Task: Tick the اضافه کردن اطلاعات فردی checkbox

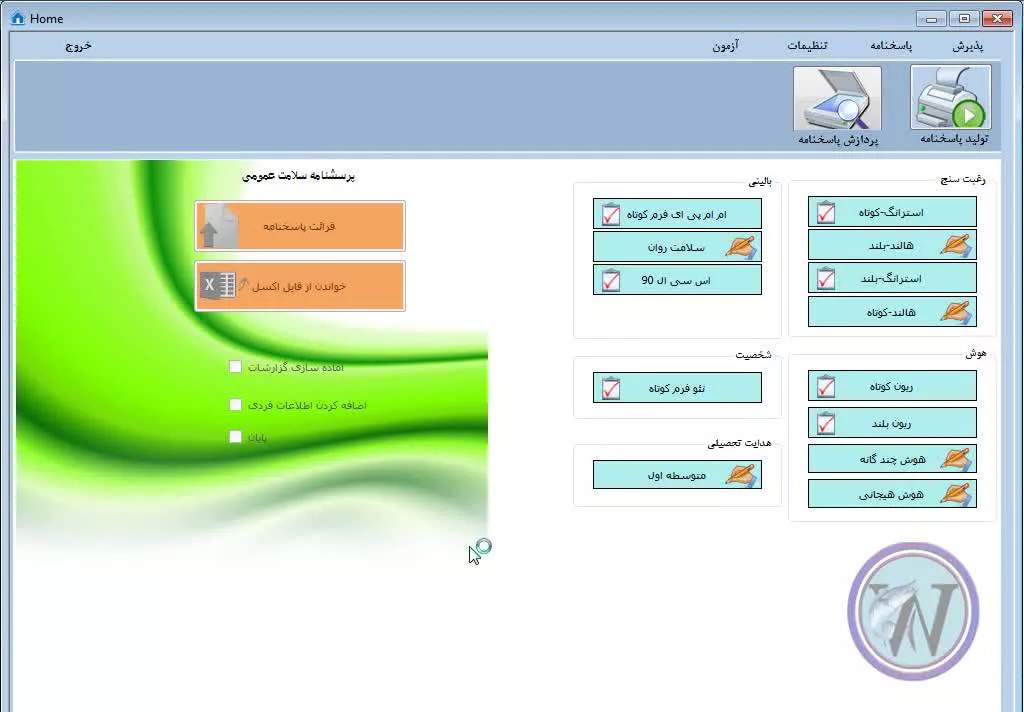Action: click(x=235, y=405)
